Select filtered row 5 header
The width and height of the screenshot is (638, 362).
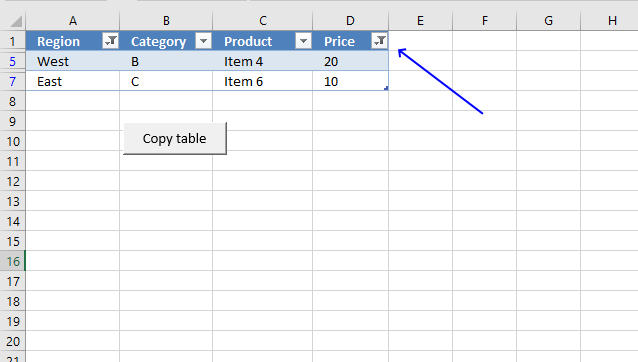[x=13, y=61]
